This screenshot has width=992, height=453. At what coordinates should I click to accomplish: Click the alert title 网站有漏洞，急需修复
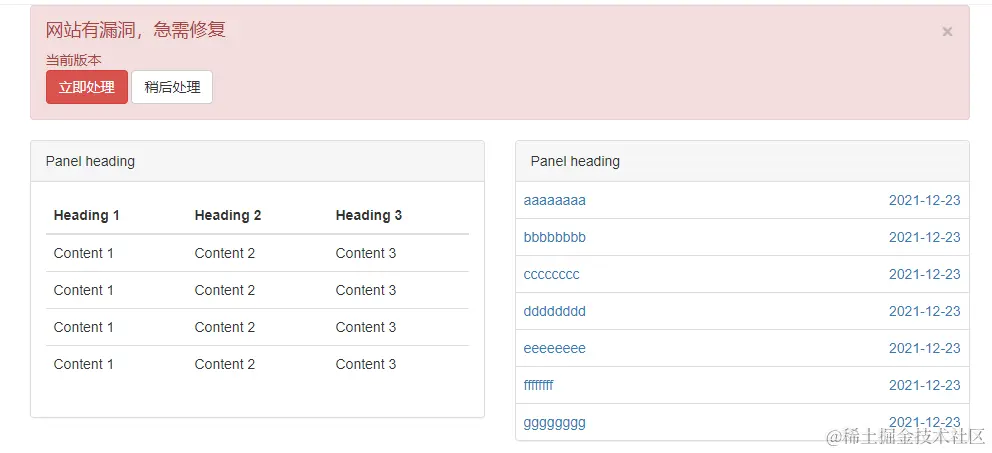point(136,30)
